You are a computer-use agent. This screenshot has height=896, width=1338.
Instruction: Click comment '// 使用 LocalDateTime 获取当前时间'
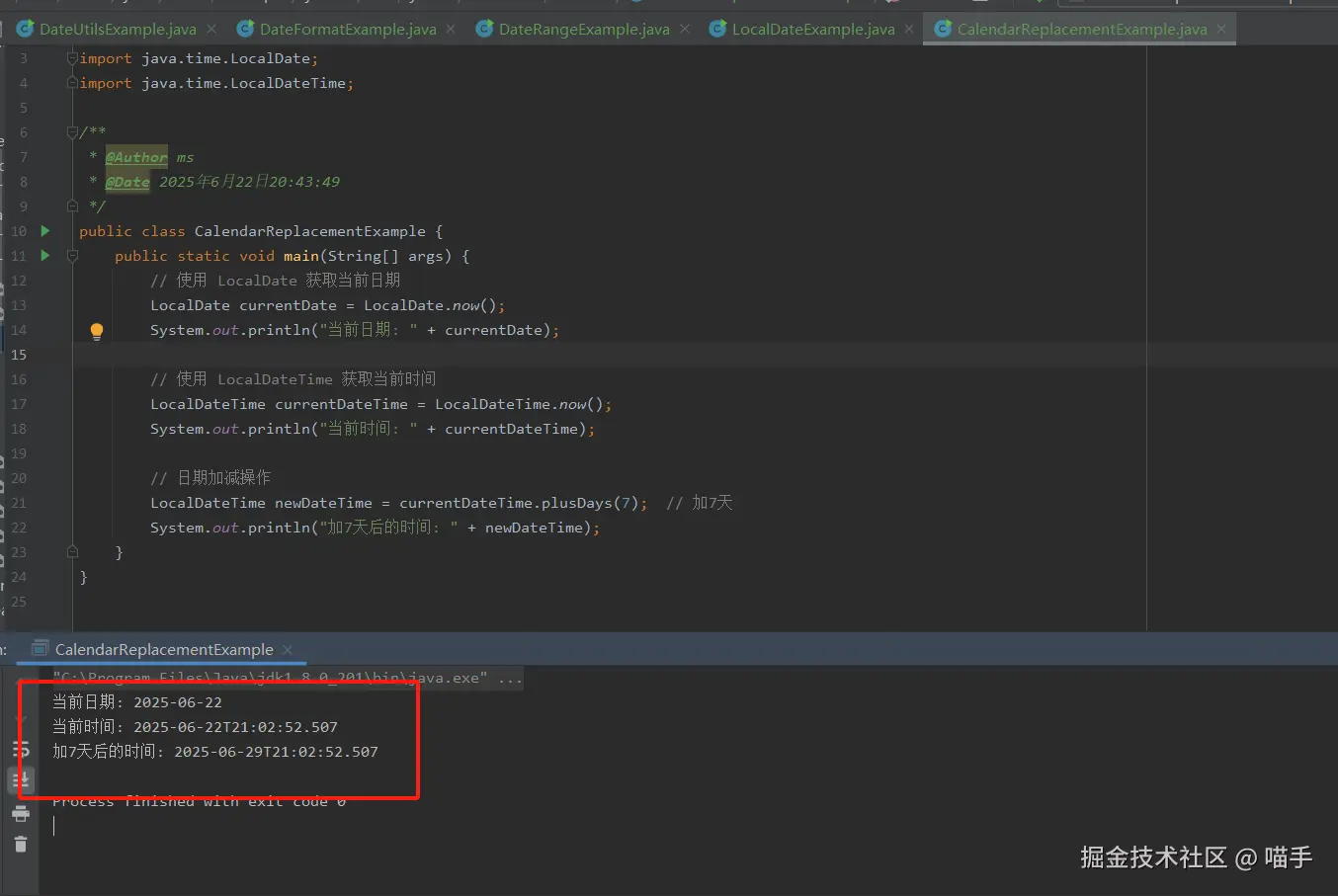click(x=293, y=379)
